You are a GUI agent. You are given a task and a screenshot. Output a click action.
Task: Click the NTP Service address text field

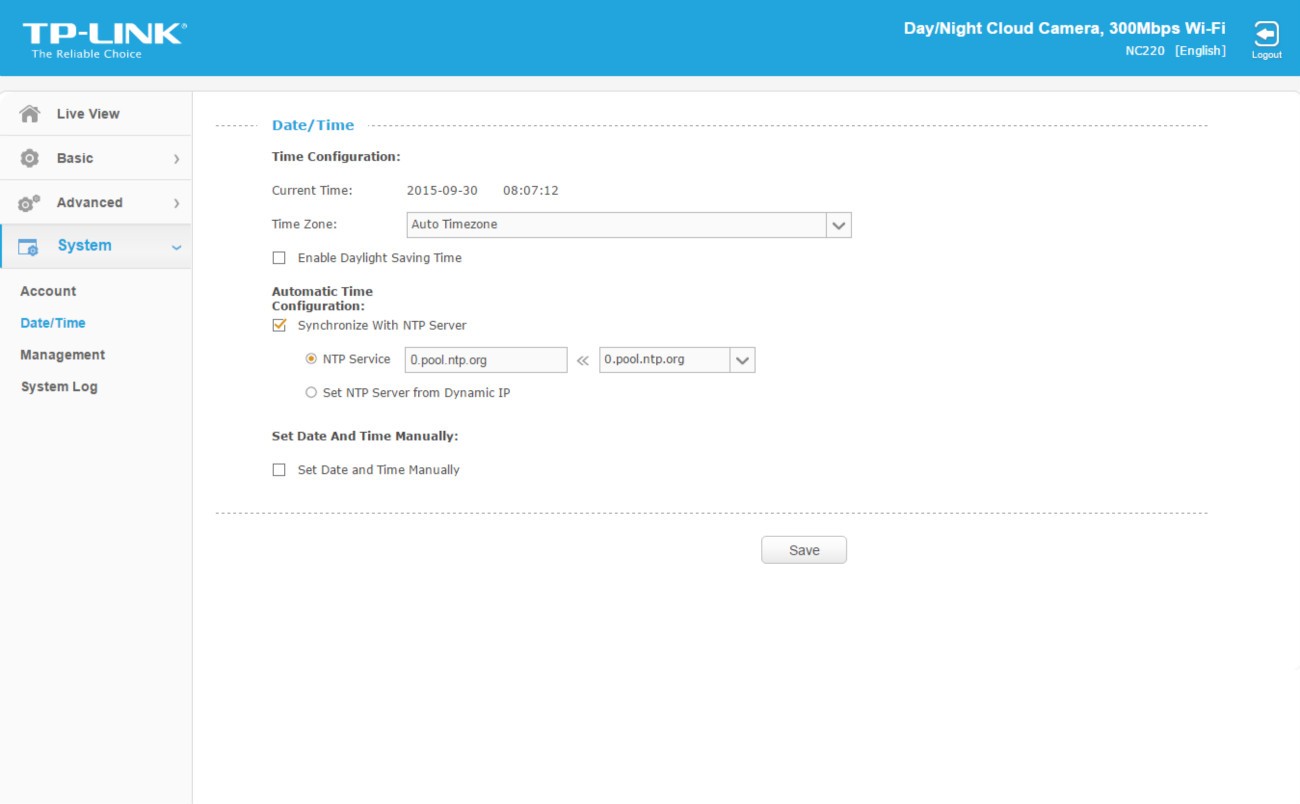[x=485, y=360]
